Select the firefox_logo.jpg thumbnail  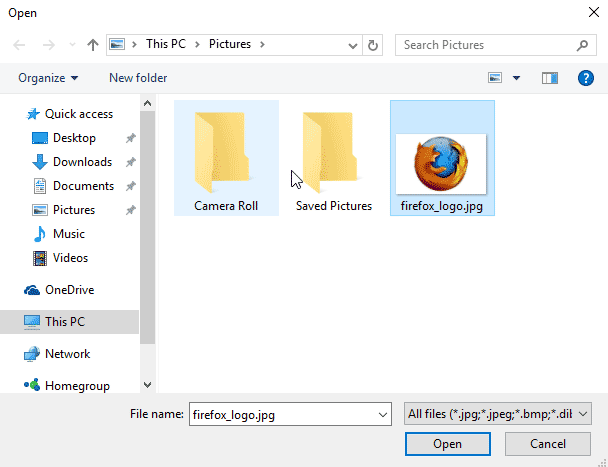point(441,164)
